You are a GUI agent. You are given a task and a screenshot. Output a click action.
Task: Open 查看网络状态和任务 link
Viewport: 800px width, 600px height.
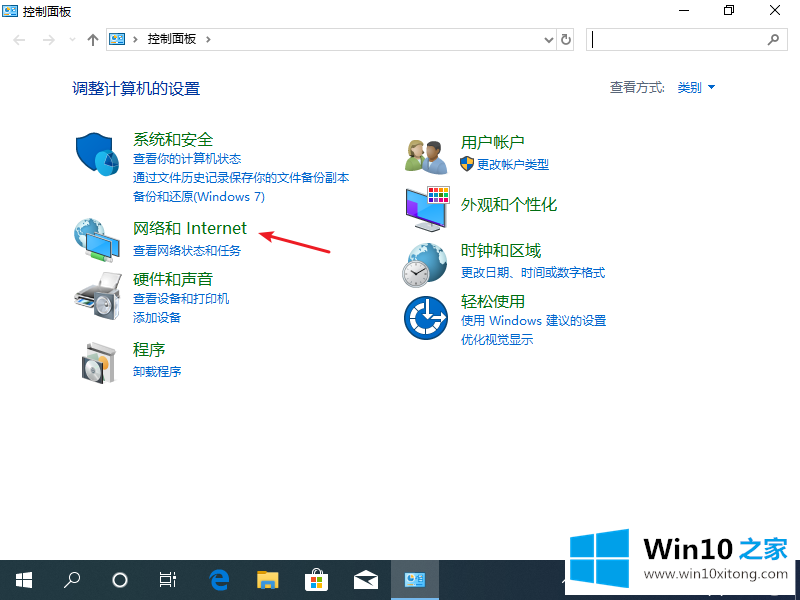coord(187,251)
